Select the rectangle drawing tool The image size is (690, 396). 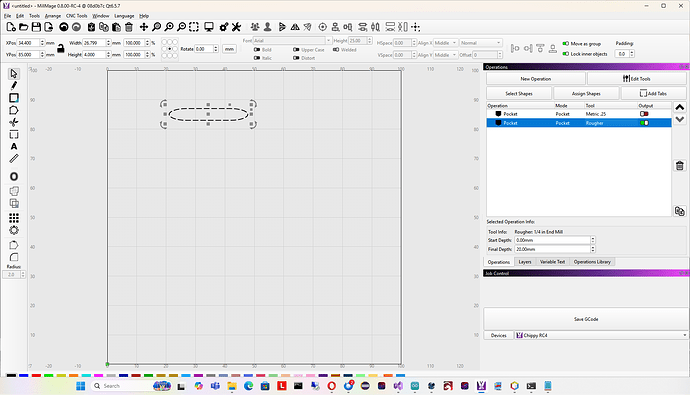click(14, 98)
